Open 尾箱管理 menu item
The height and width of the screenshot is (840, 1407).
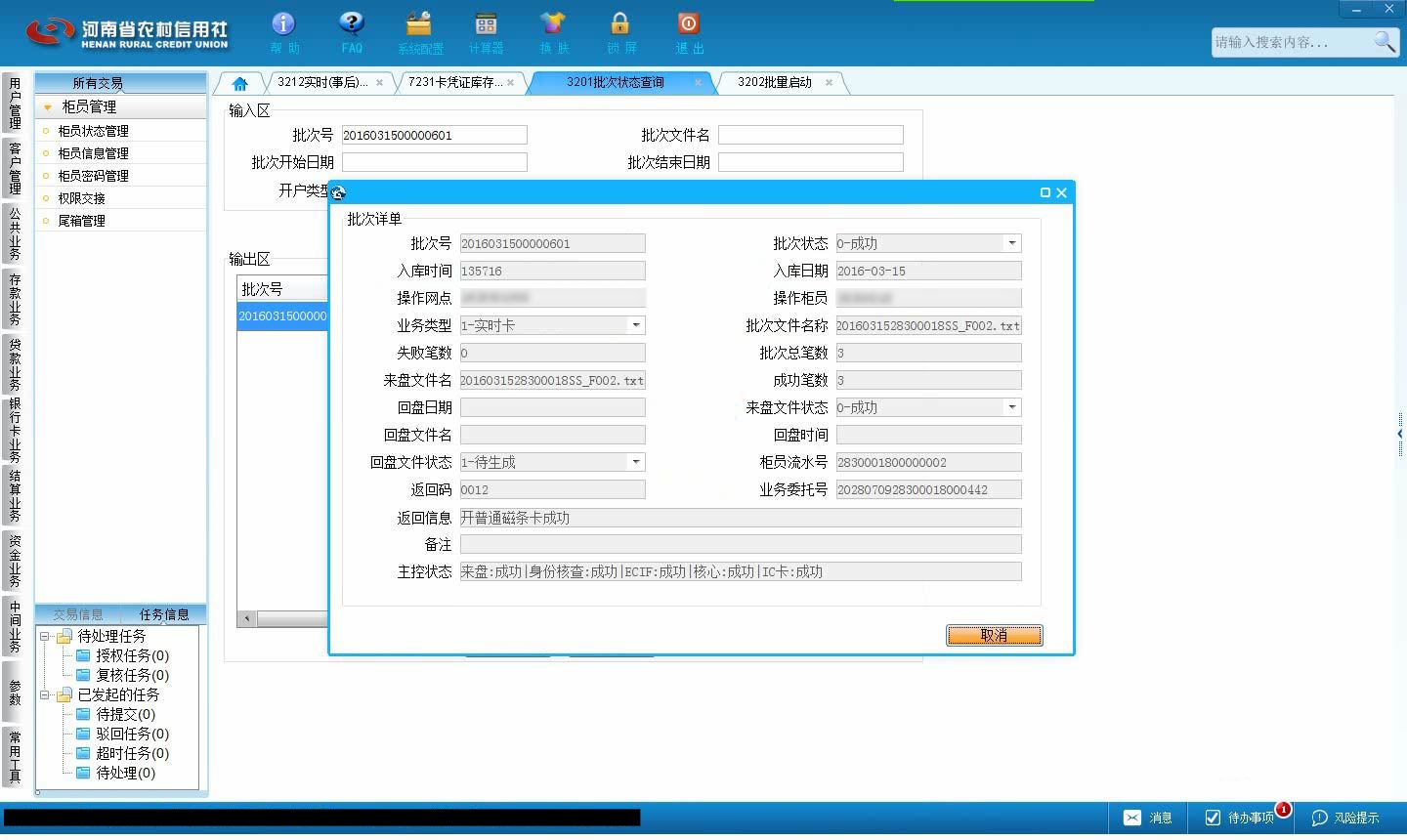click(x=81, y=221)
